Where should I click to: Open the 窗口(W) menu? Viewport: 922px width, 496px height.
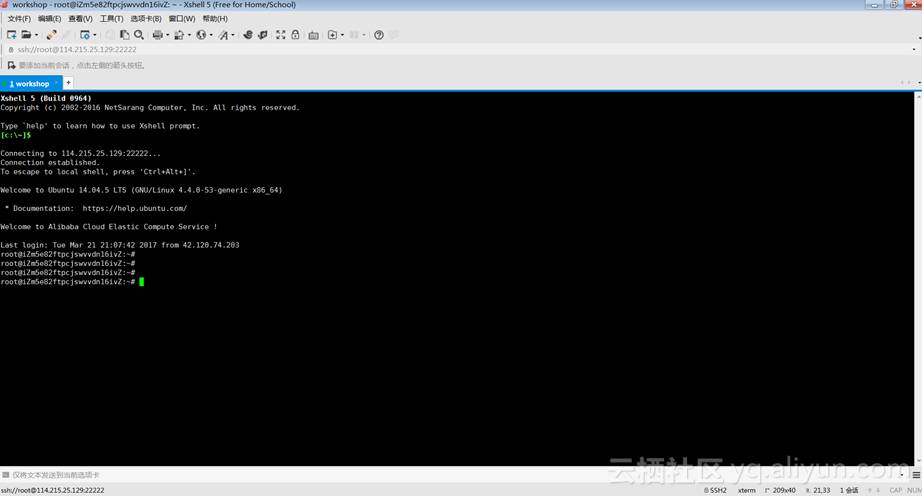point(182,19)
